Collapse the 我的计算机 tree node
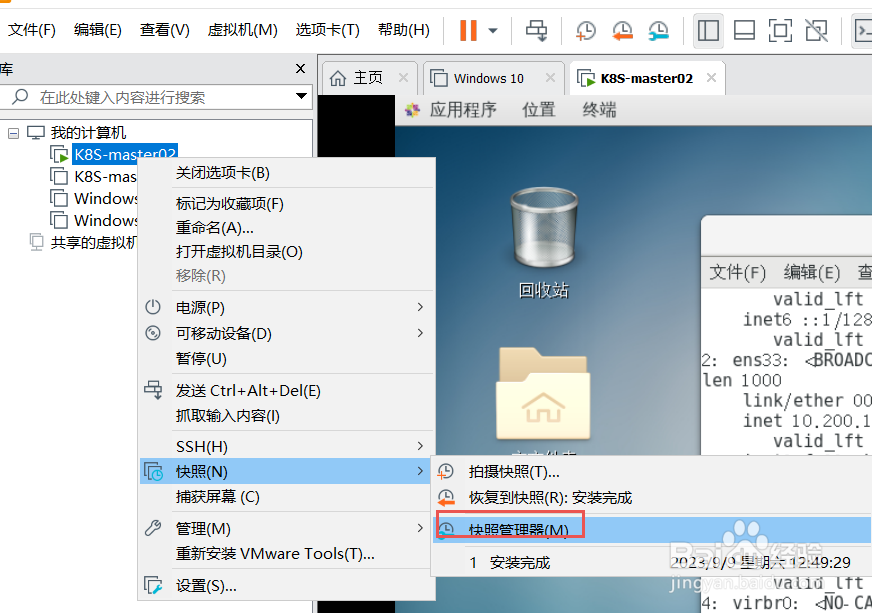 [11, 131]
